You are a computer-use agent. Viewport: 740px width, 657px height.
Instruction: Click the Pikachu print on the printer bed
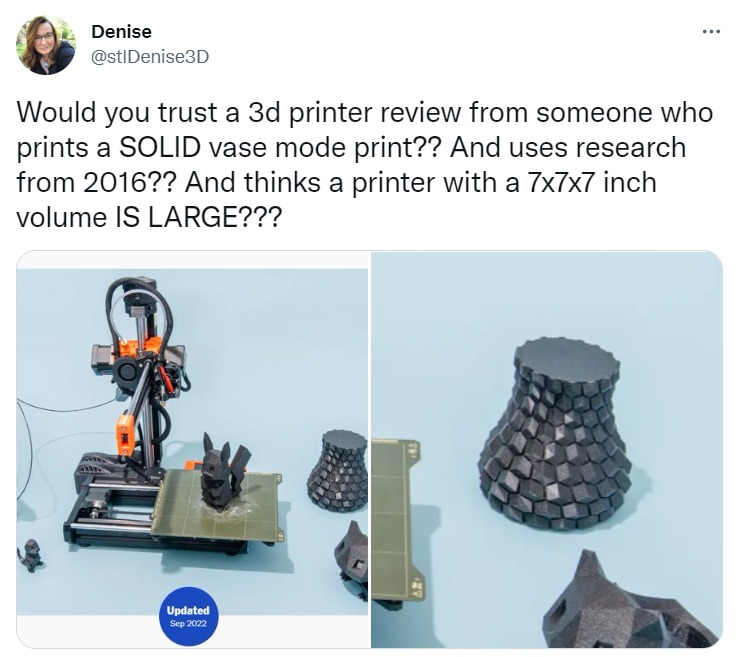pyautogui.click(x=223, y=472)
